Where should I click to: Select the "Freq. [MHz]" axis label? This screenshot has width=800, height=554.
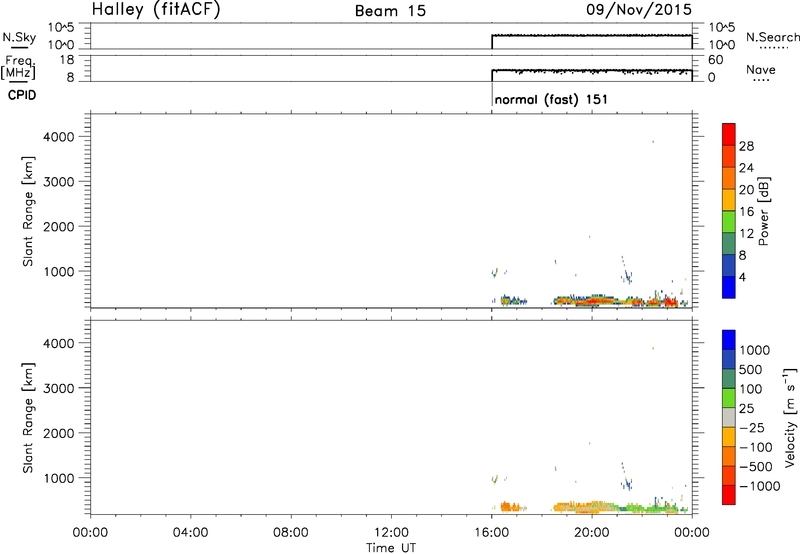coord(19,67)
